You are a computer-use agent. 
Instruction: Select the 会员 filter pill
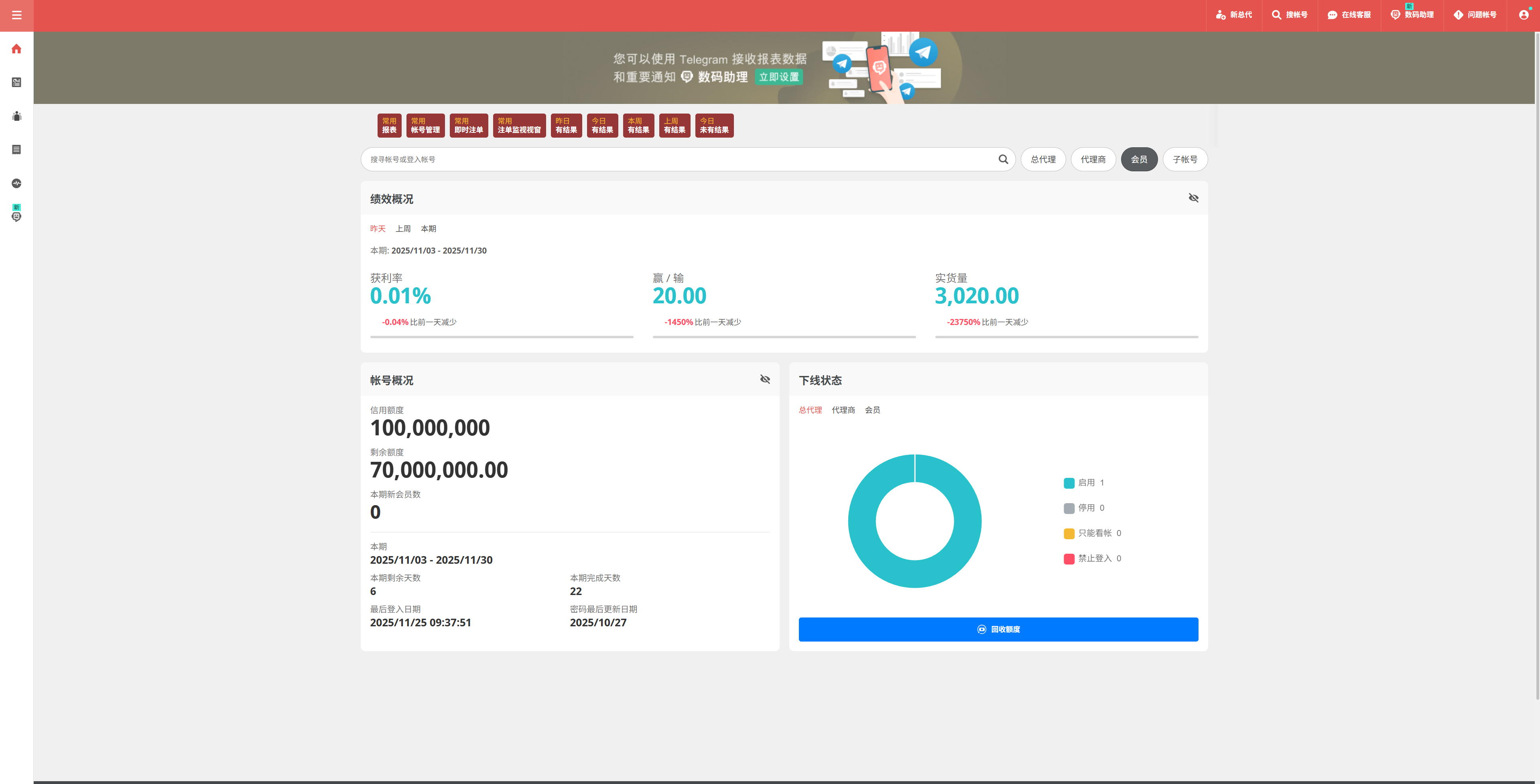pyautogui.click(x=1139, y=160)
